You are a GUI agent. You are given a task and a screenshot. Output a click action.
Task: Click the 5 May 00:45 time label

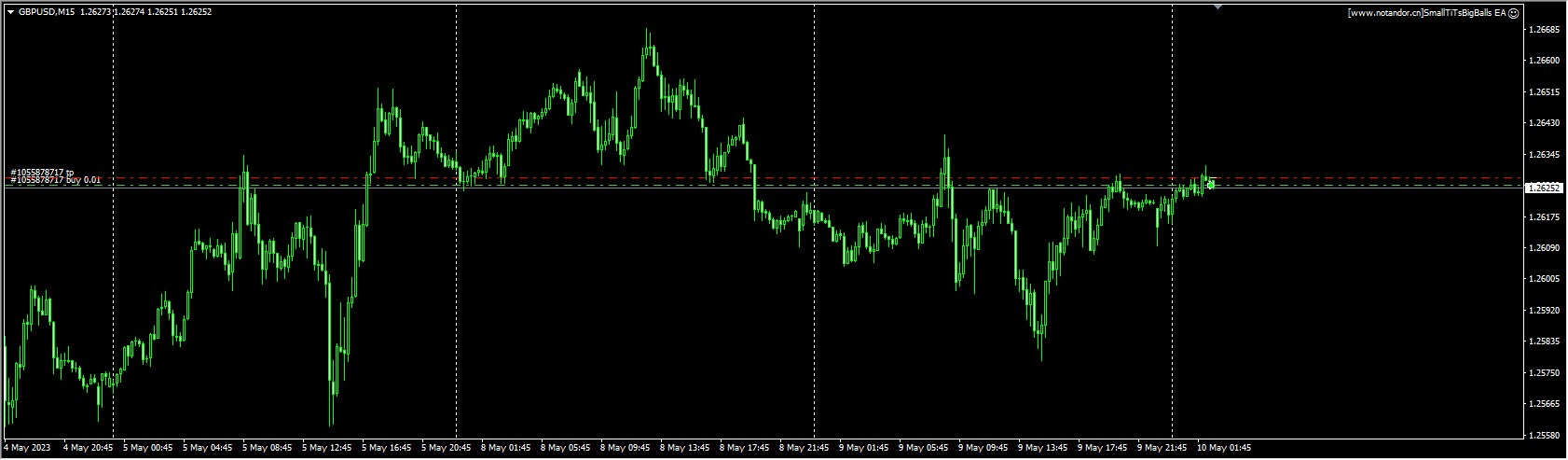147,449
